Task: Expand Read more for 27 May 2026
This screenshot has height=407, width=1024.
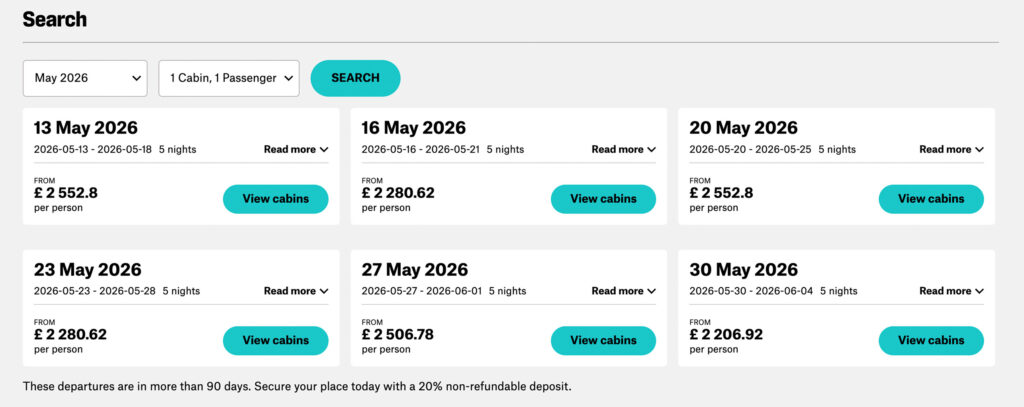Action: point(623,291)
